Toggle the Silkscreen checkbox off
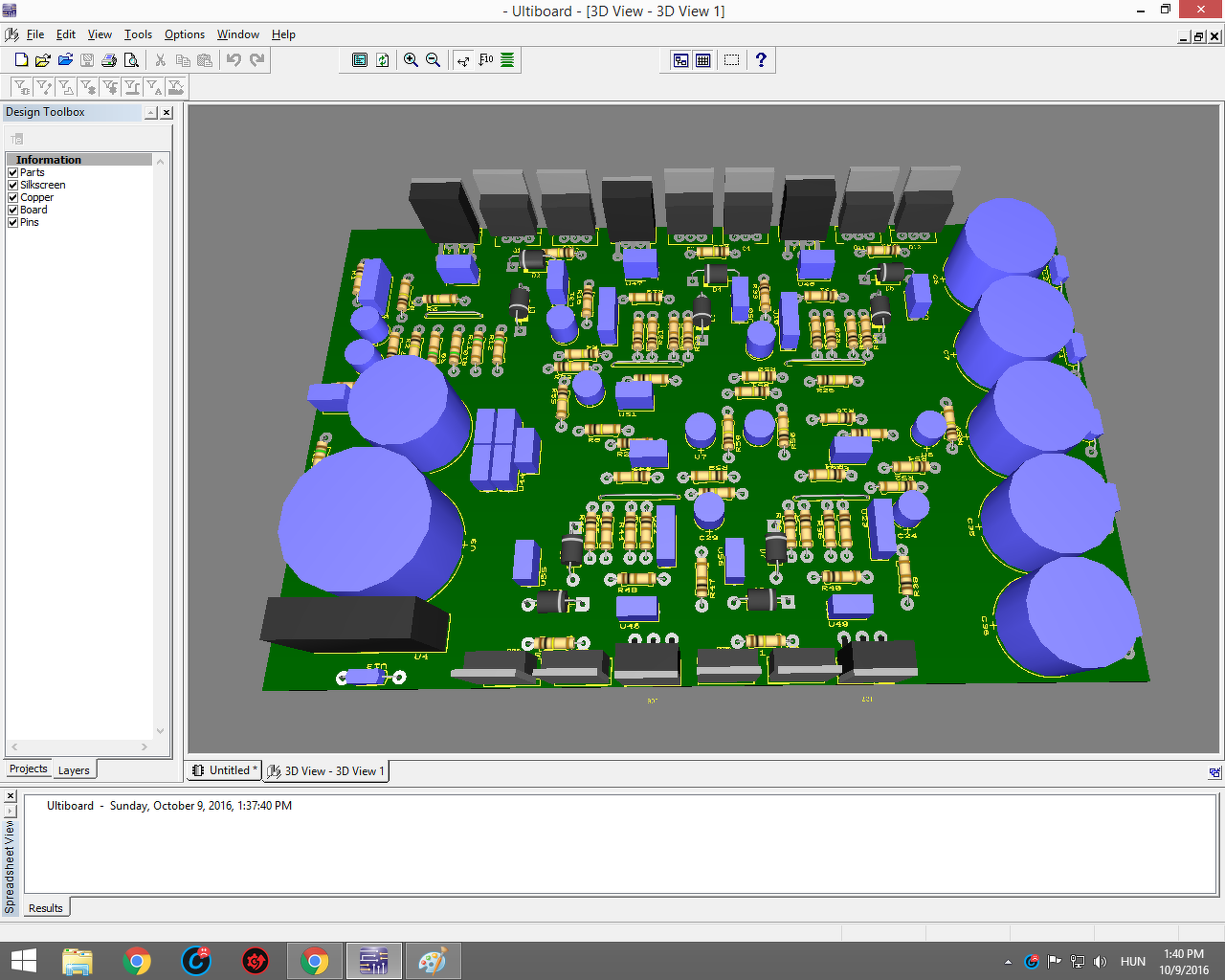 (x=13, y=186)
